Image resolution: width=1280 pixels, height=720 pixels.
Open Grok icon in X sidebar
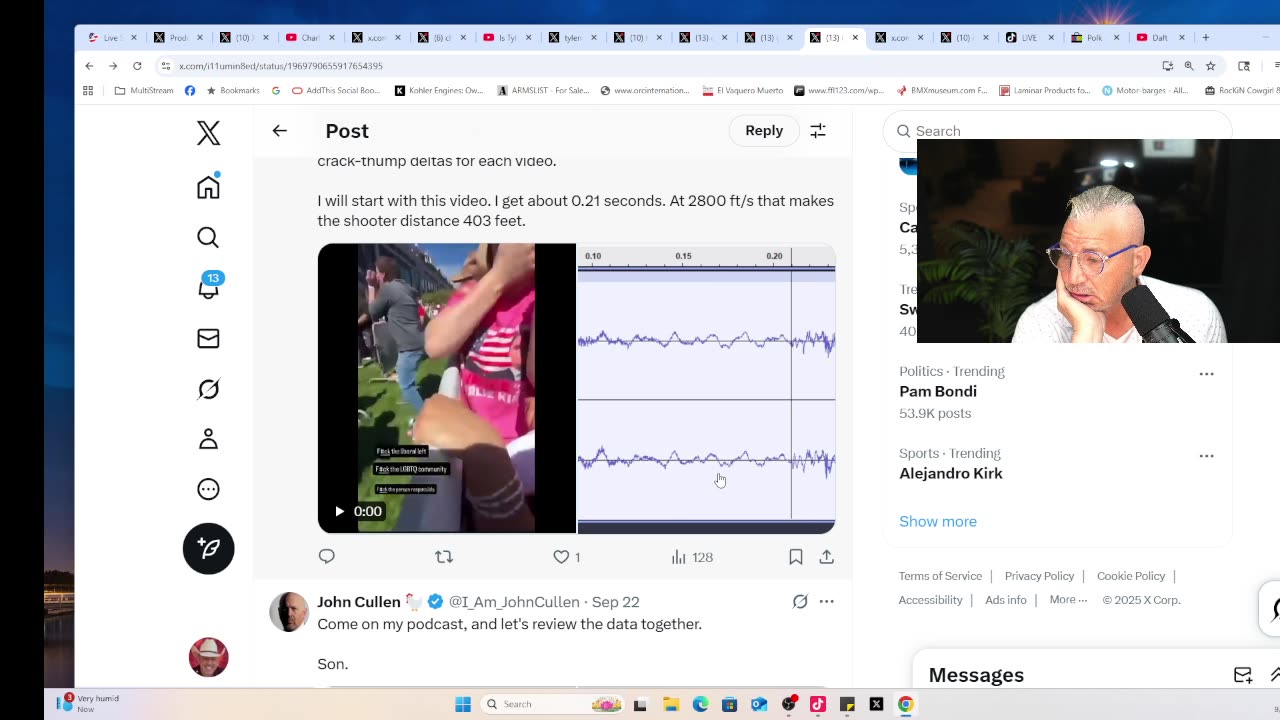pyautogui.click(x=208, y=389)
